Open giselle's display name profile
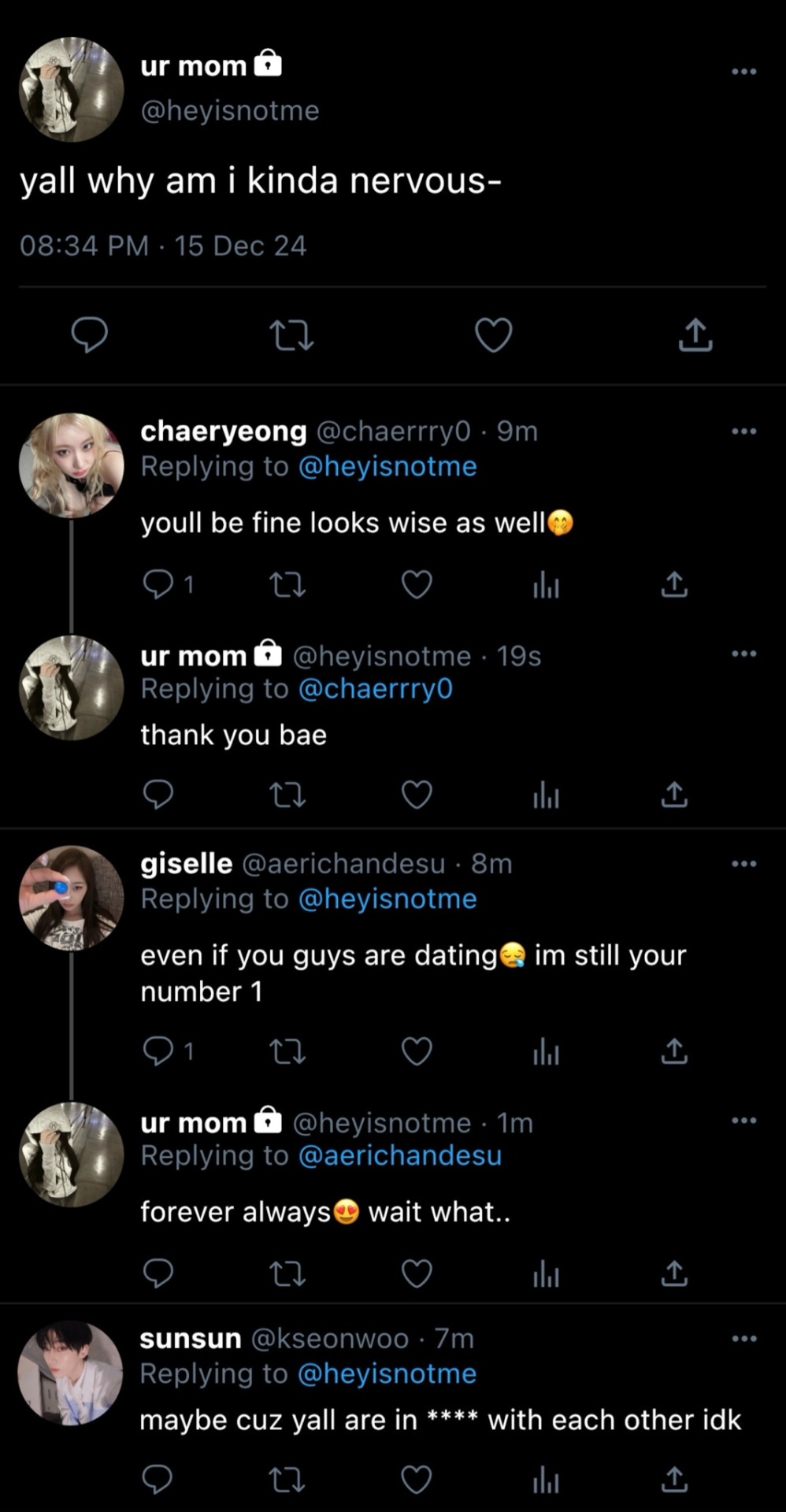The image size is (786, 1512). click(186, 864)
